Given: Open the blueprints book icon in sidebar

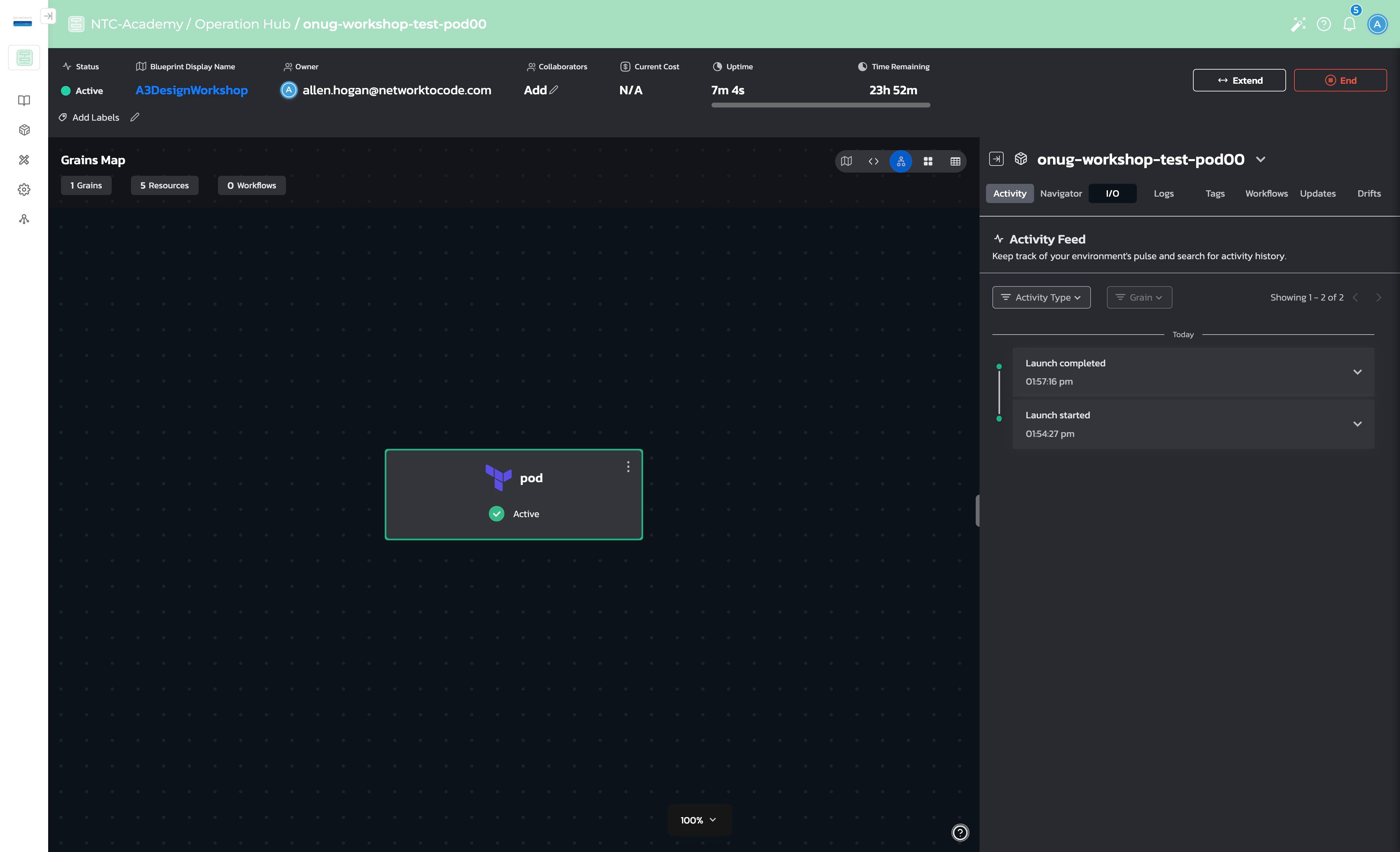Looking at the screenshot, I should [24, 100].
